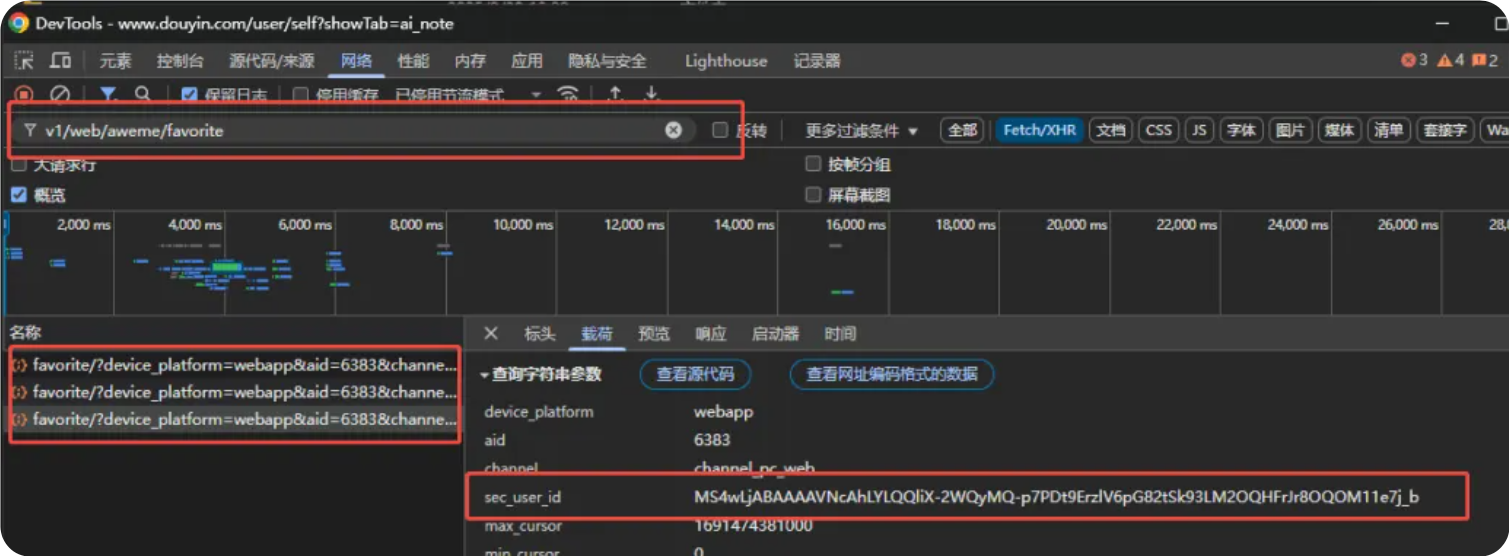
Task: Click the inspect element picker icon
Action: pos(24,61)
